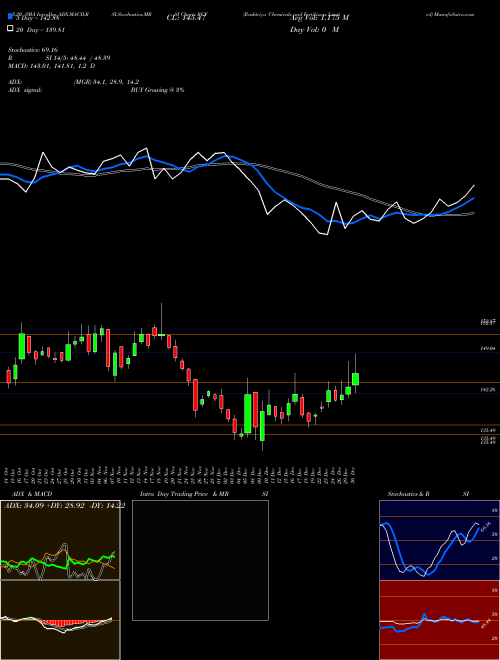Click the 'Intra Day Trading Price & MR' heading
This screenshot has height=660, width=500.
(x=184, y=494)
